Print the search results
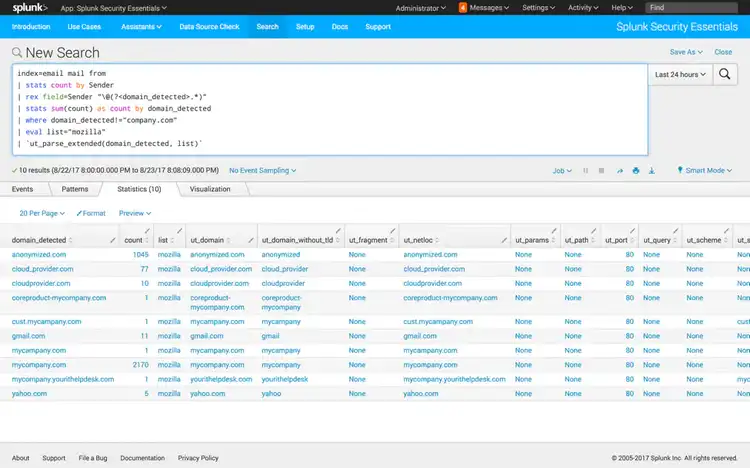This screenshot has height=468, width=750. [x=635, y=171]
